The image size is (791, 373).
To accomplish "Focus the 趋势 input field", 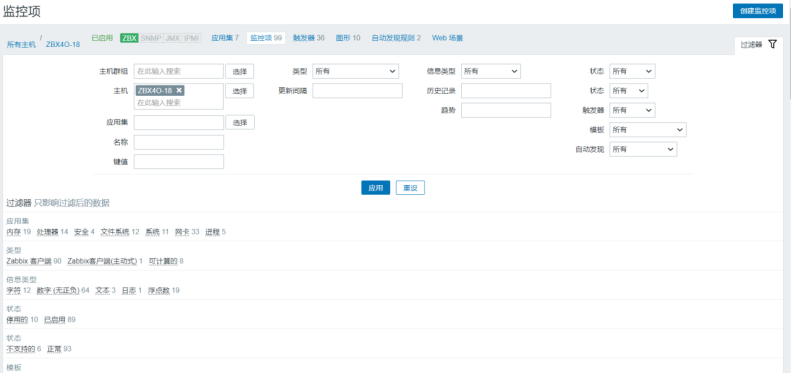I will tap(506, 110).
